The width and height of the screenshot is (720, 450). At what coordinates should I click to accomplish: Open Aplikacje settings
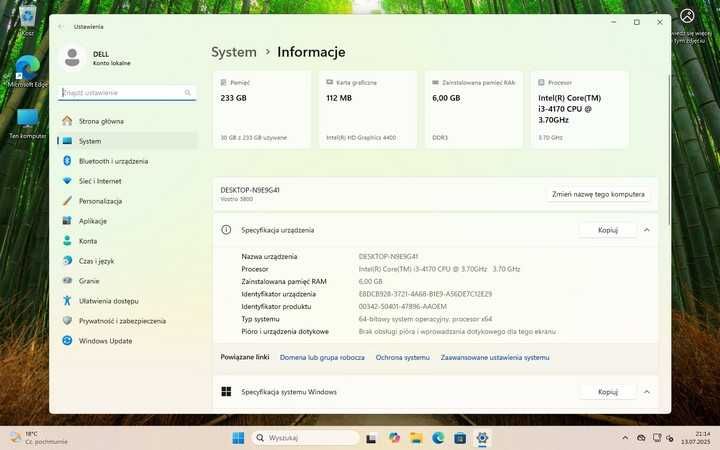coord(127,221)
